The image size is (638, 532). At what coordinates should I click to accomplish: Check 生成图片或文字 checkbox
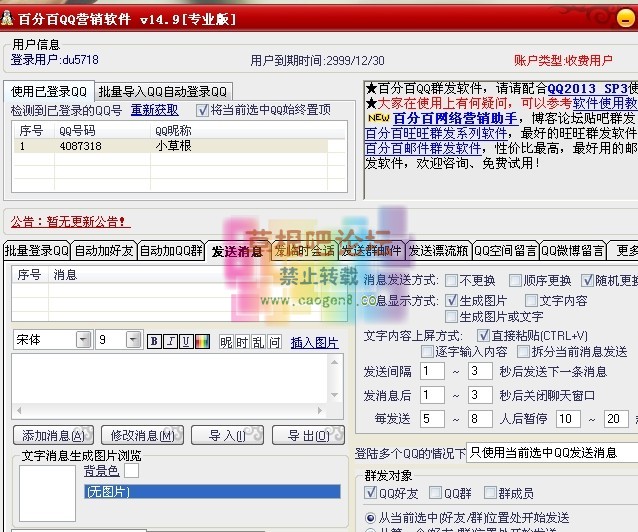pyautogui.click(x=451, y=316)
